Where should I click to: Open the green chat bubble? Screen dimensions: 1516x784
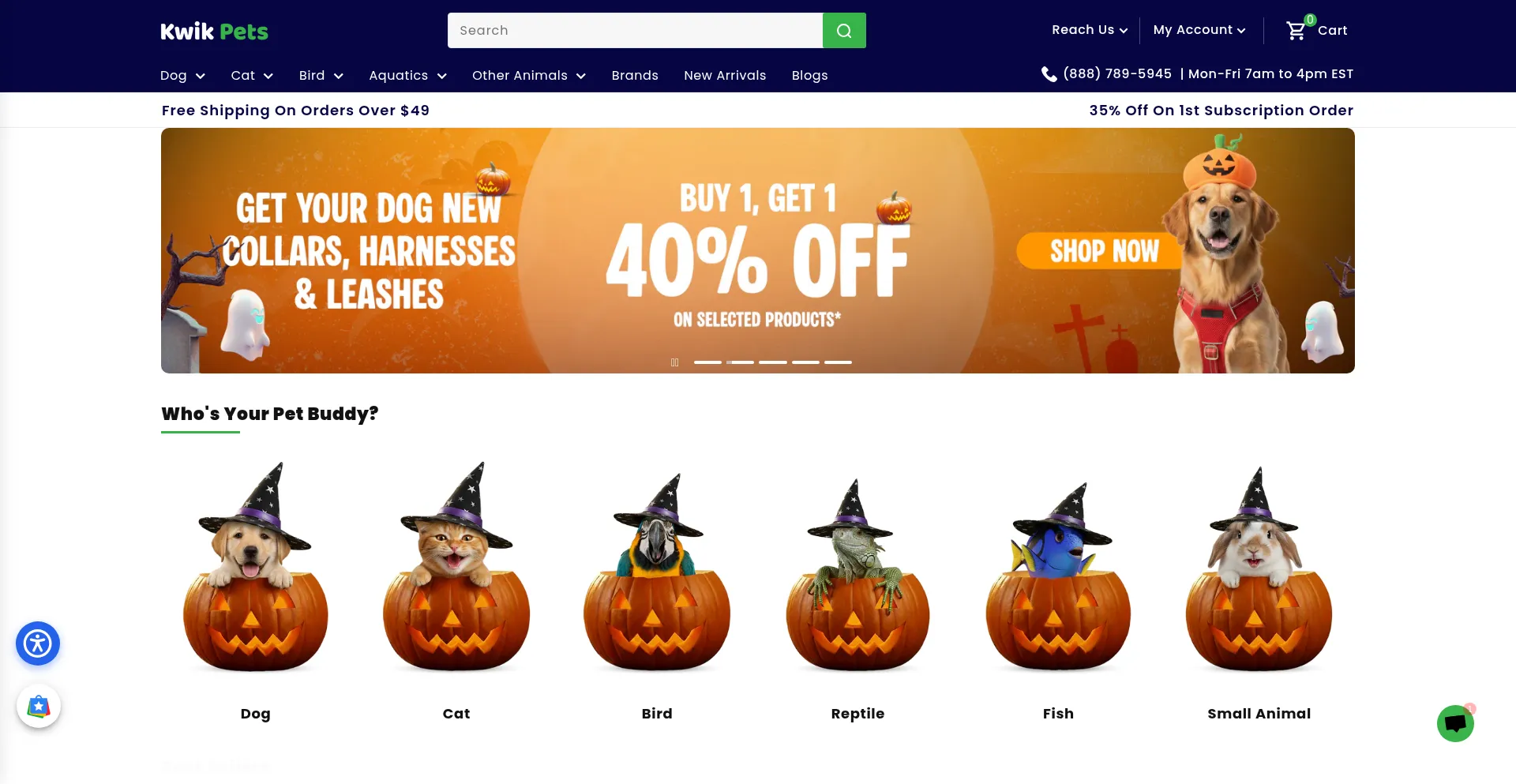pos(1455,723)
